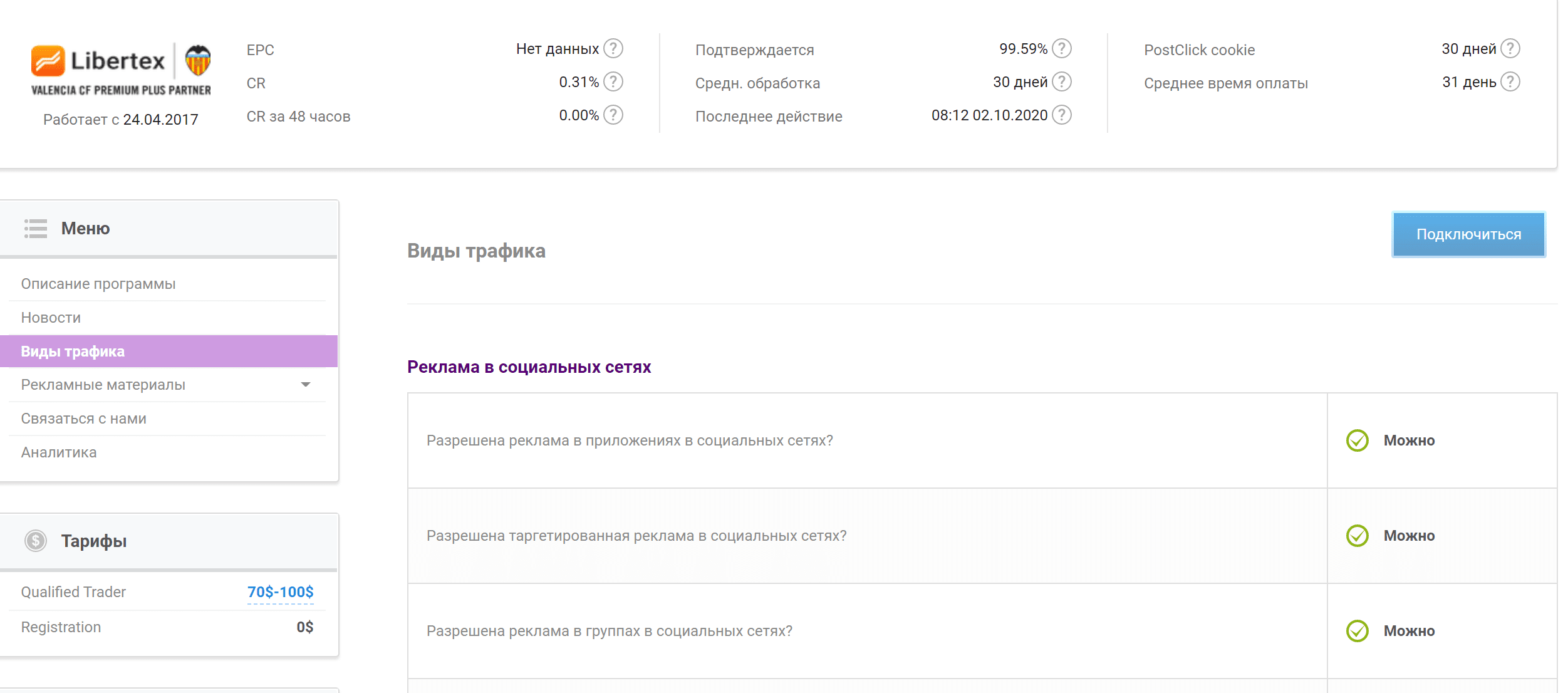The height and width of the screenshot is (693, 1568).
Task: Go to Связаться с нами
Action: click(x=83, y=419)
